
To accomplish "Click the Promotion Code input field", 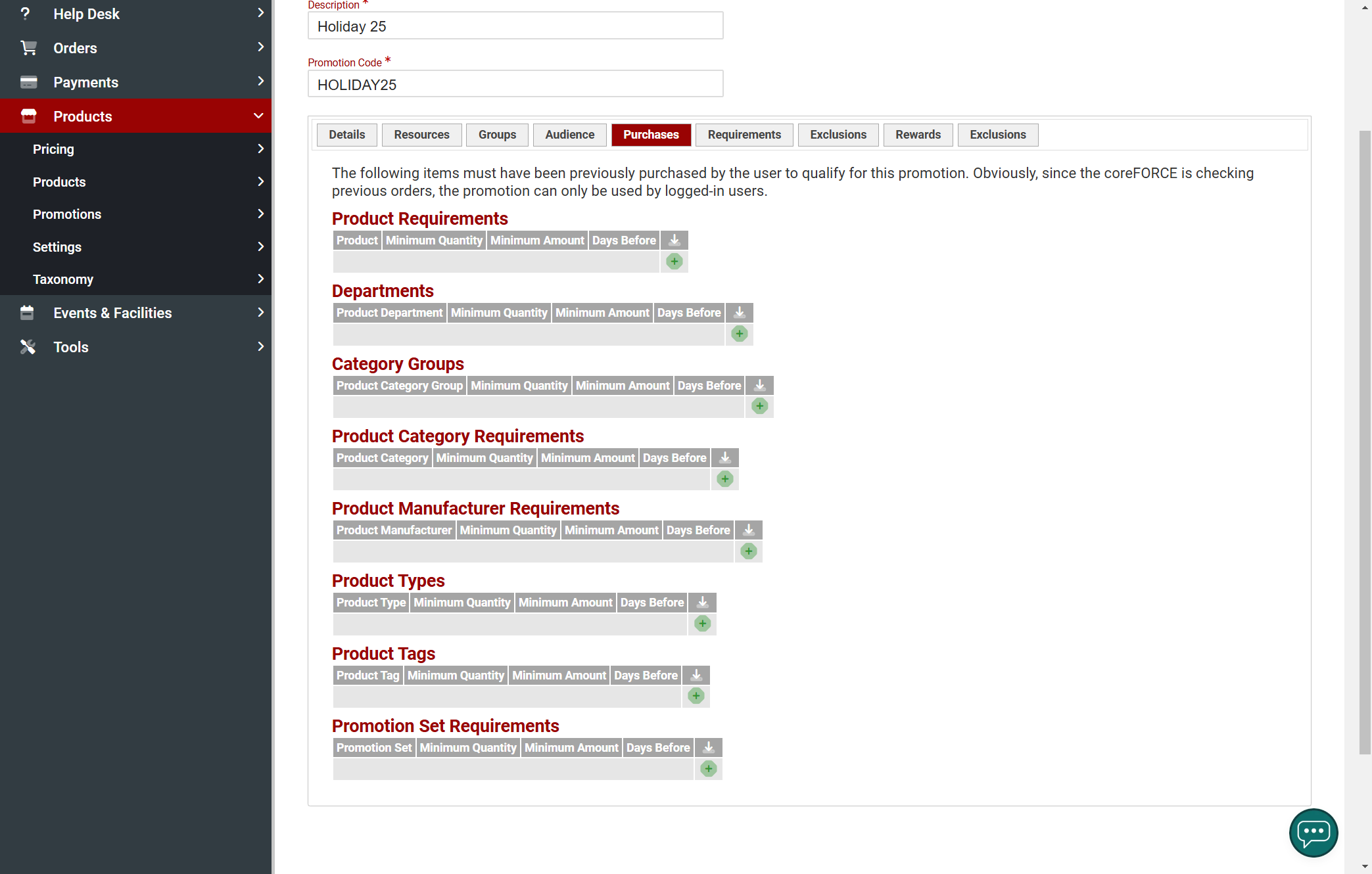I will click(x=515, y=84).
